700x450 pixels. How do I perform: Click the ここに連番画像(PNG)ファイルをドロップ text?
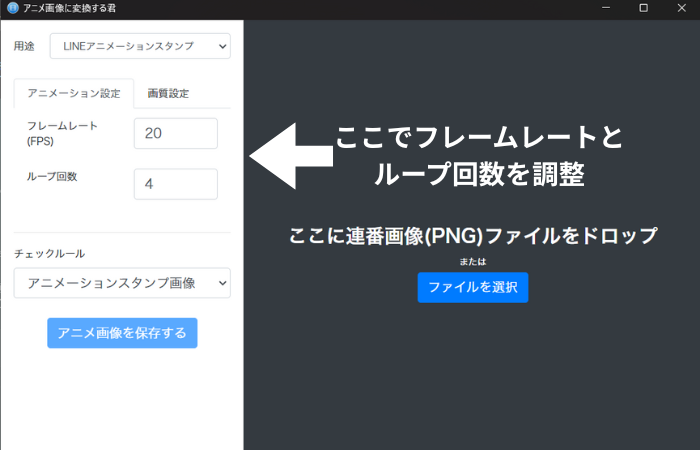(473, 236)
